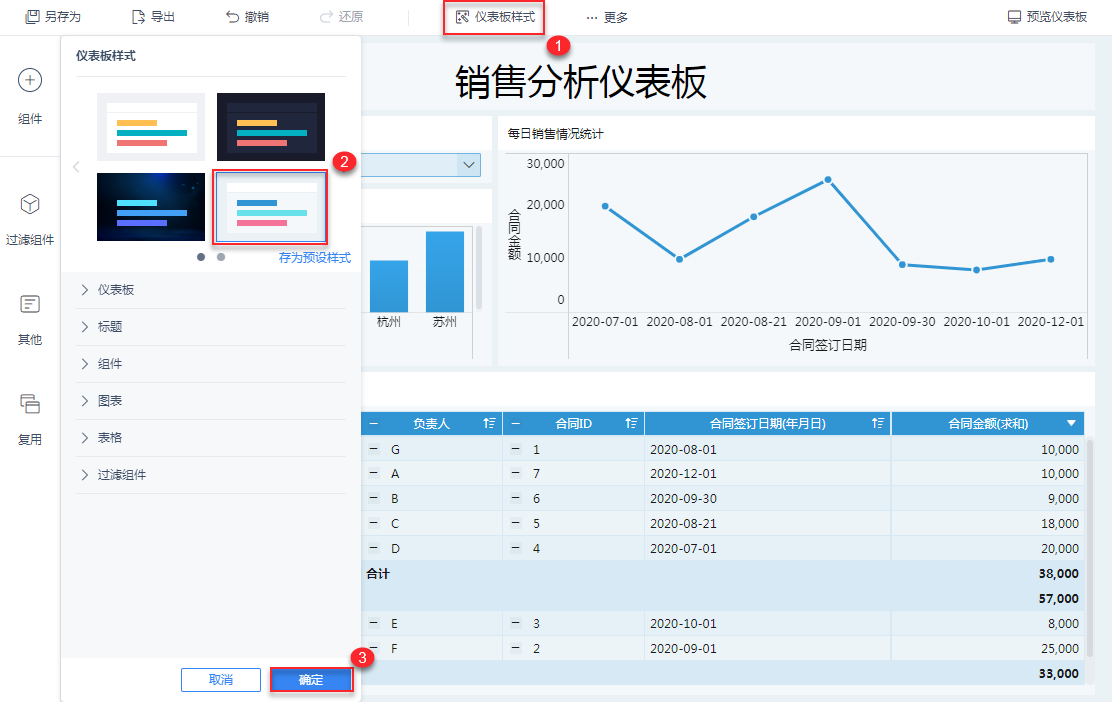The image size is (1112, 702).
Task: Go to previous style page arrow
Action: coord(76,167)
